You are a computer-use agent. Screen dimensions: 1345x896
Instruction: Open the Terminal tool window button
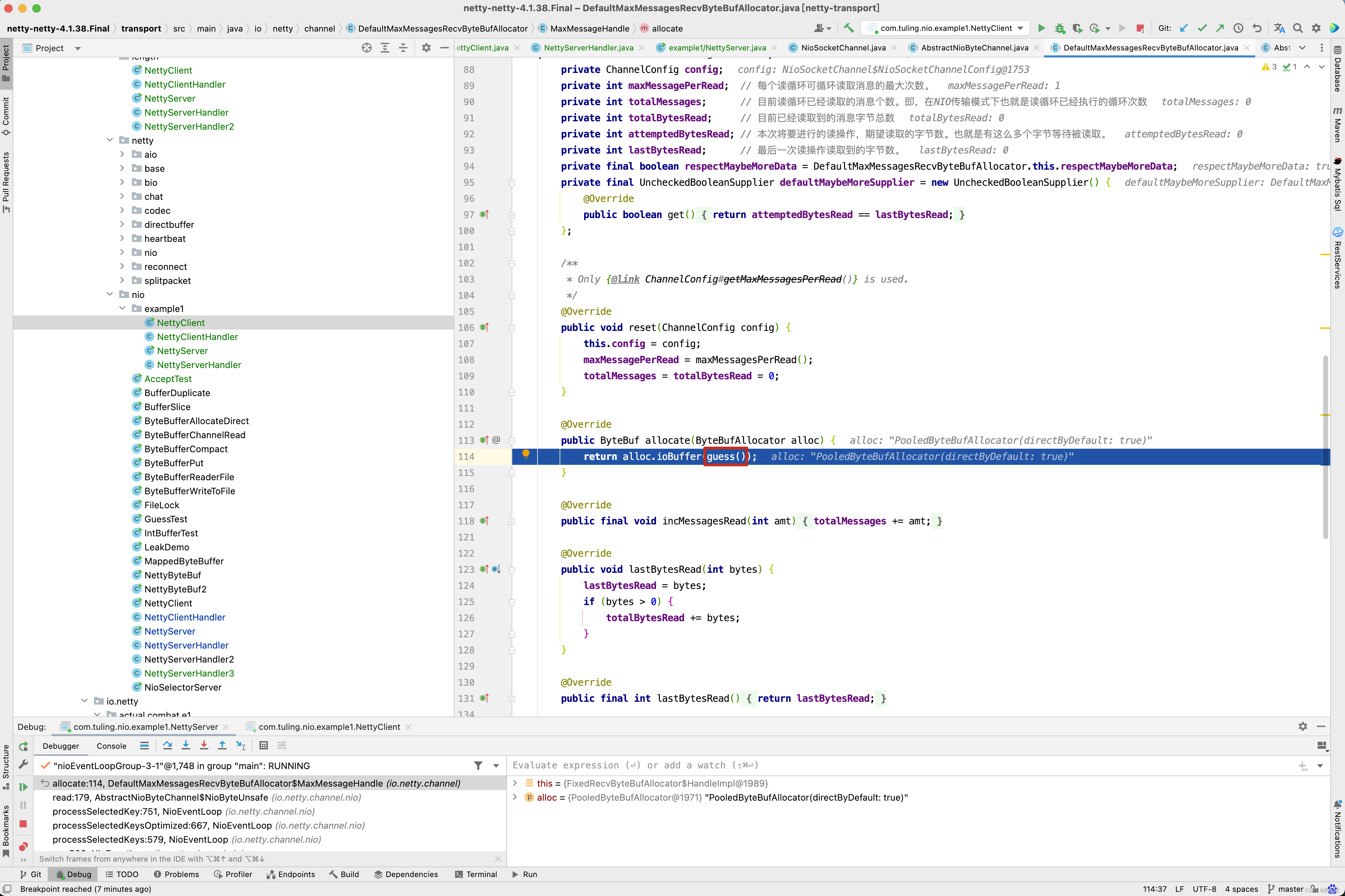pyautogui.click(x=475, y=874)
